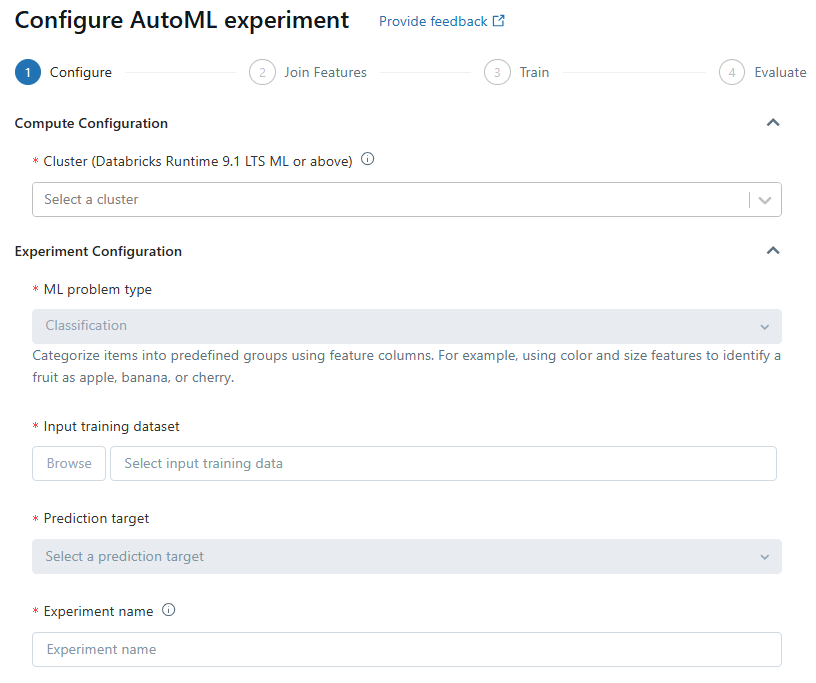Image resolution: width=816 pixels, height=683 pixels.
Task: Open the Prediction target dropdown
Action: pos(407,556)
